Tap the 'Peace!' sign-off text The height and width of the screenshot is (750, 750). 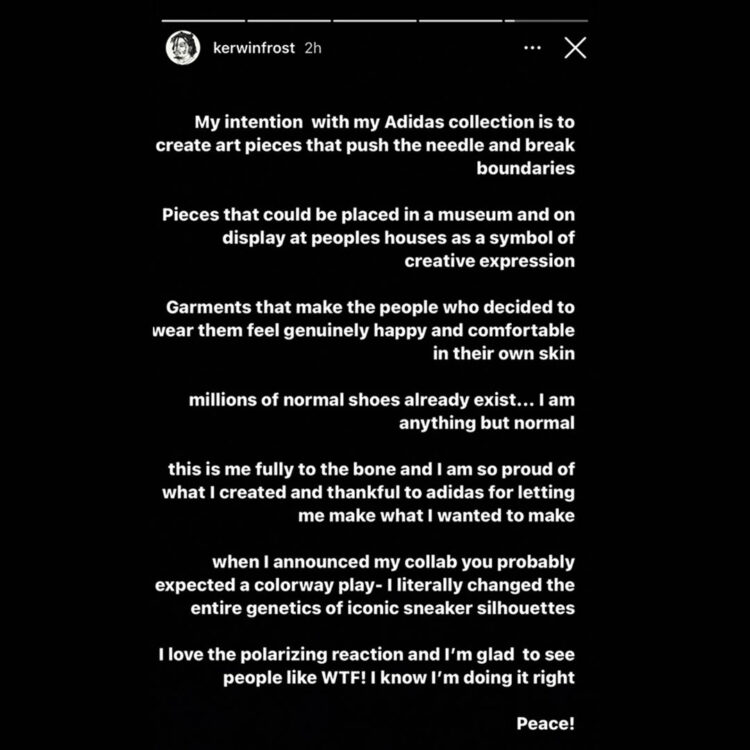pyautogui.click(x=545, y=723)
